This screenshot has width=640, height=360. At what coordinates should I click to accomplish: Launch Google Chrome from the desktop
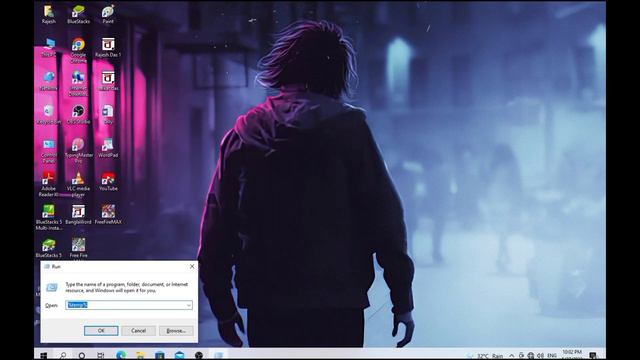[78, 50]
